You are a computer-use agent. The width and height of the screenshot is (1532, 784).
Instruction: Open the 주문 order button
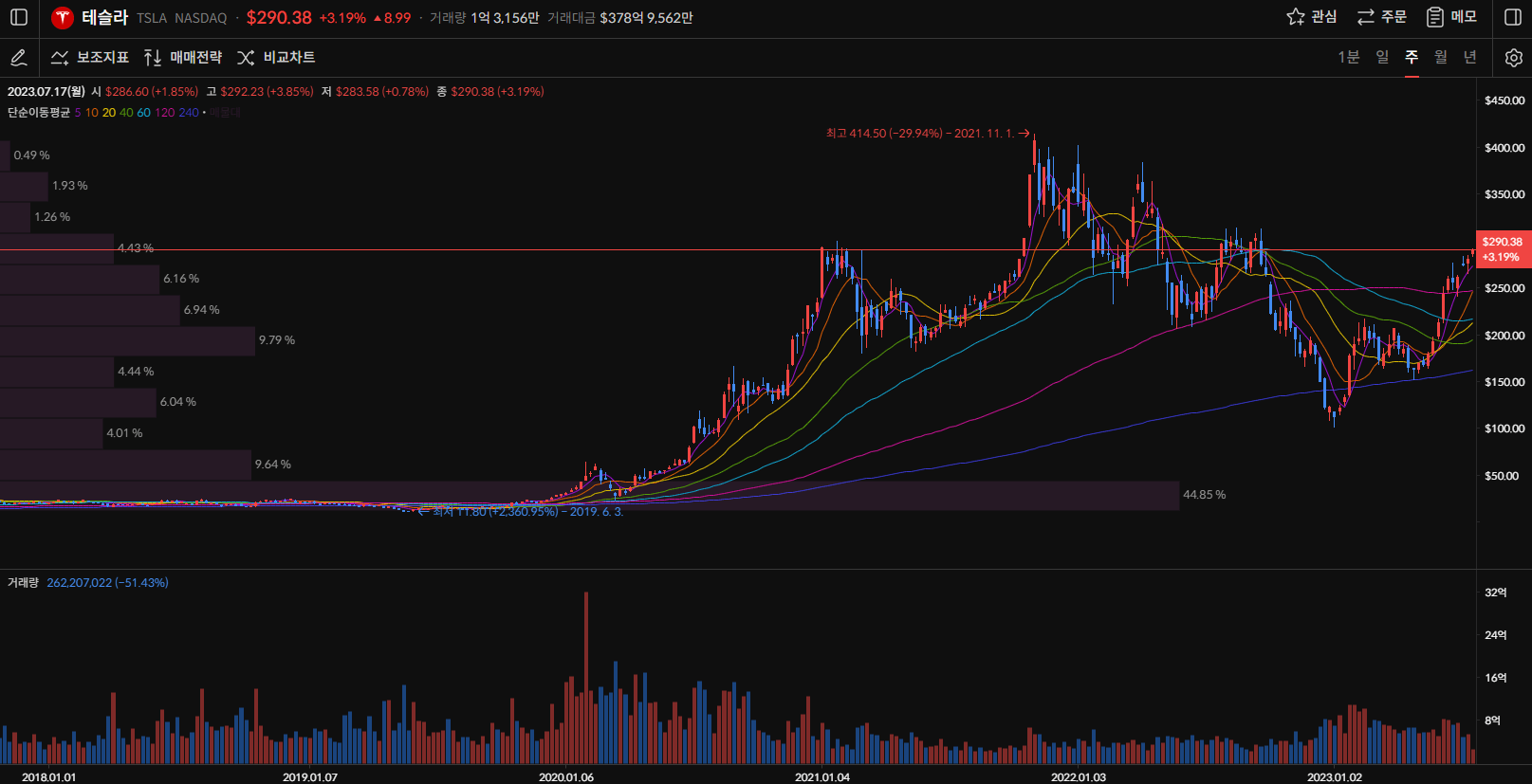point(1381,17)
